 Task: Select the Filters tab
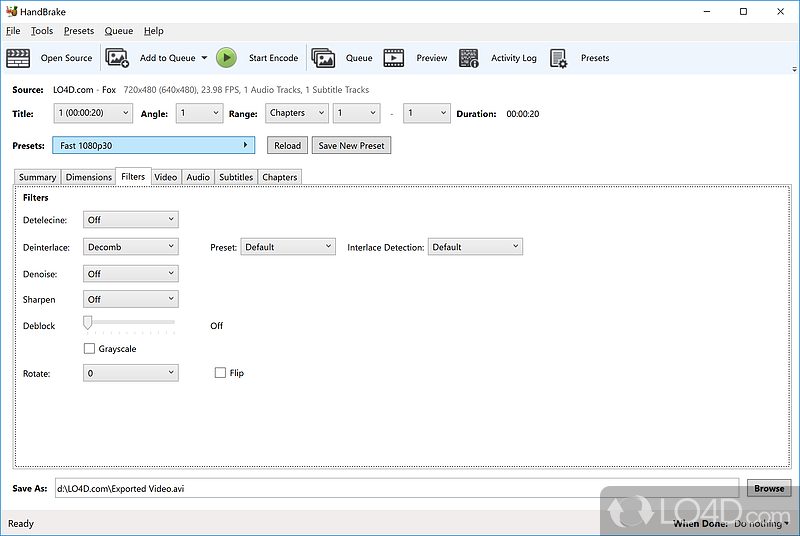click(133, 176)
